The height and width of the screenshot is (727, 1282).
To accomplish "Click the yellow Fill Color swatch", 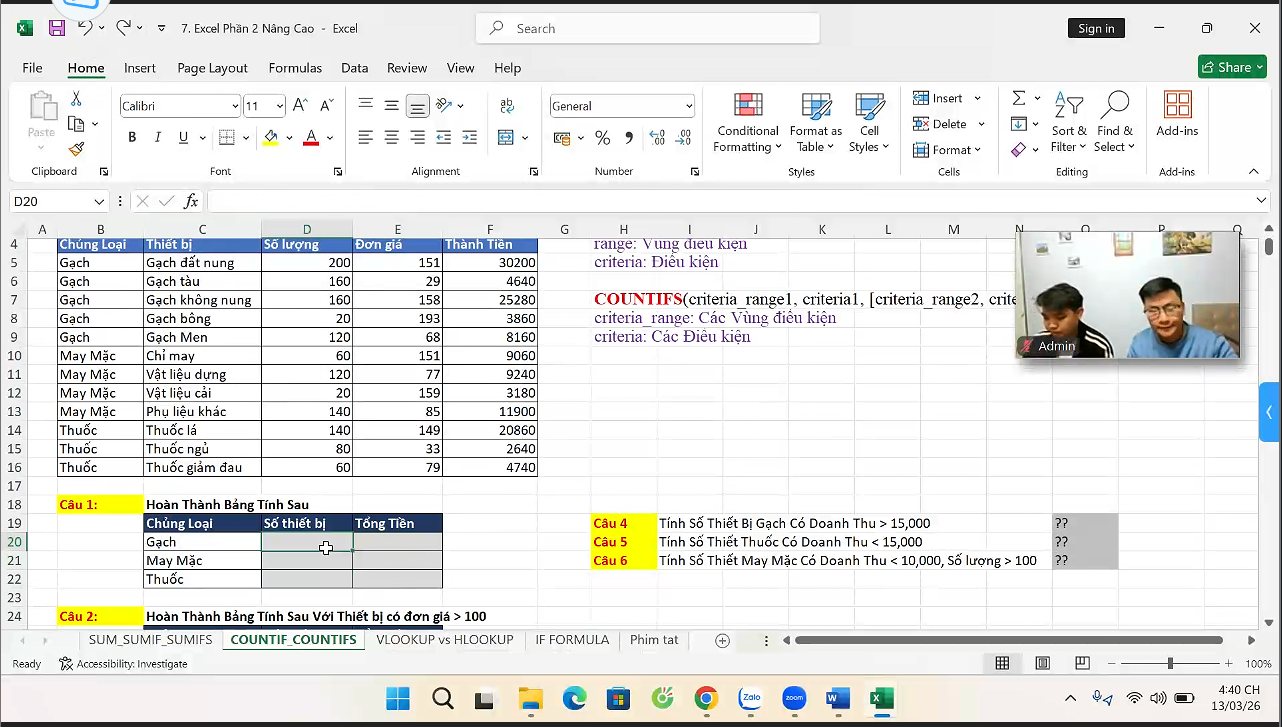I will (x=270, y=137).
